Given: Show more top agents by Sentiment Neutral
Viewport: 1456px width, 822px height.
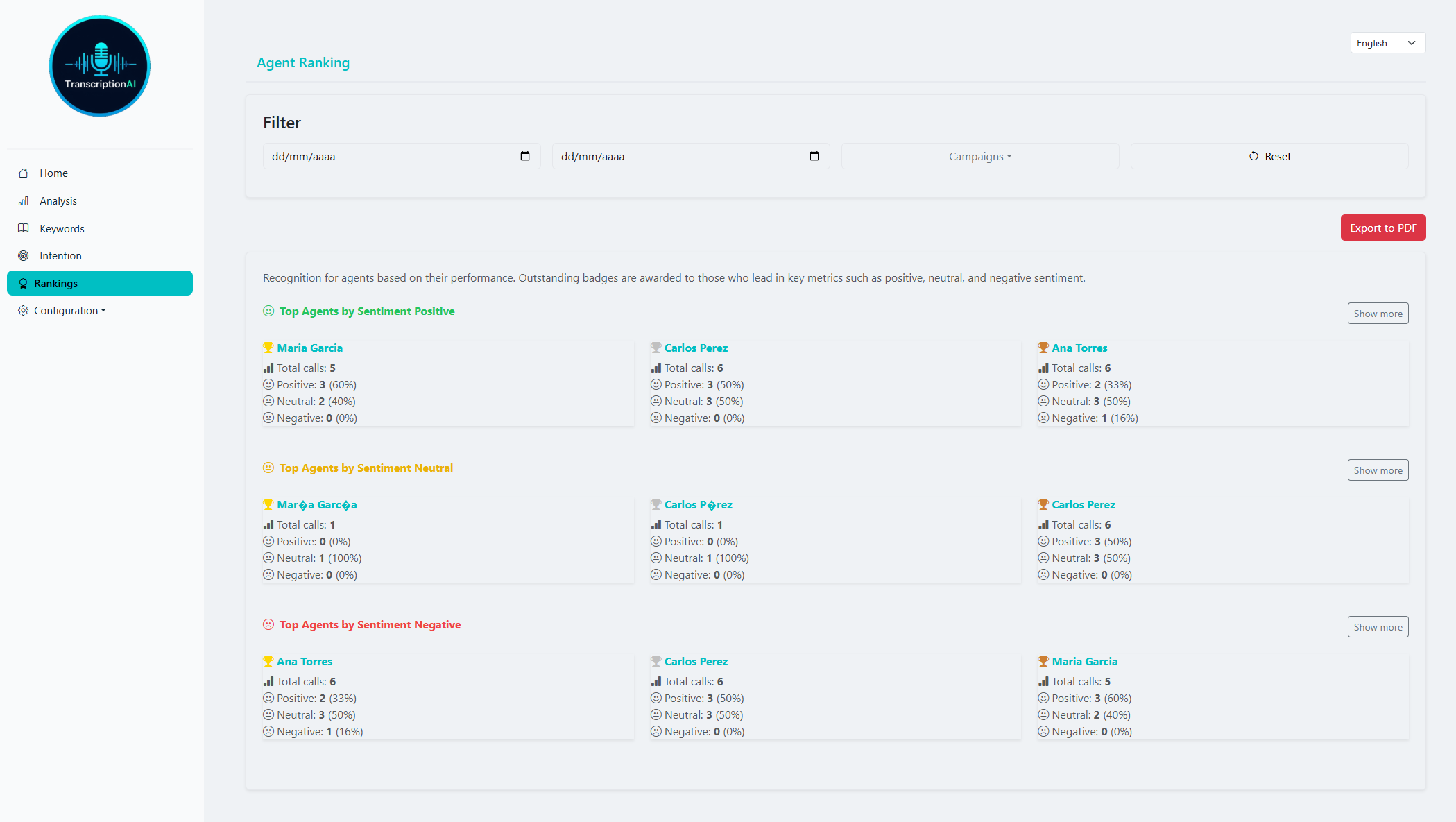Looking at the screenshot, I should (1378, 470).
